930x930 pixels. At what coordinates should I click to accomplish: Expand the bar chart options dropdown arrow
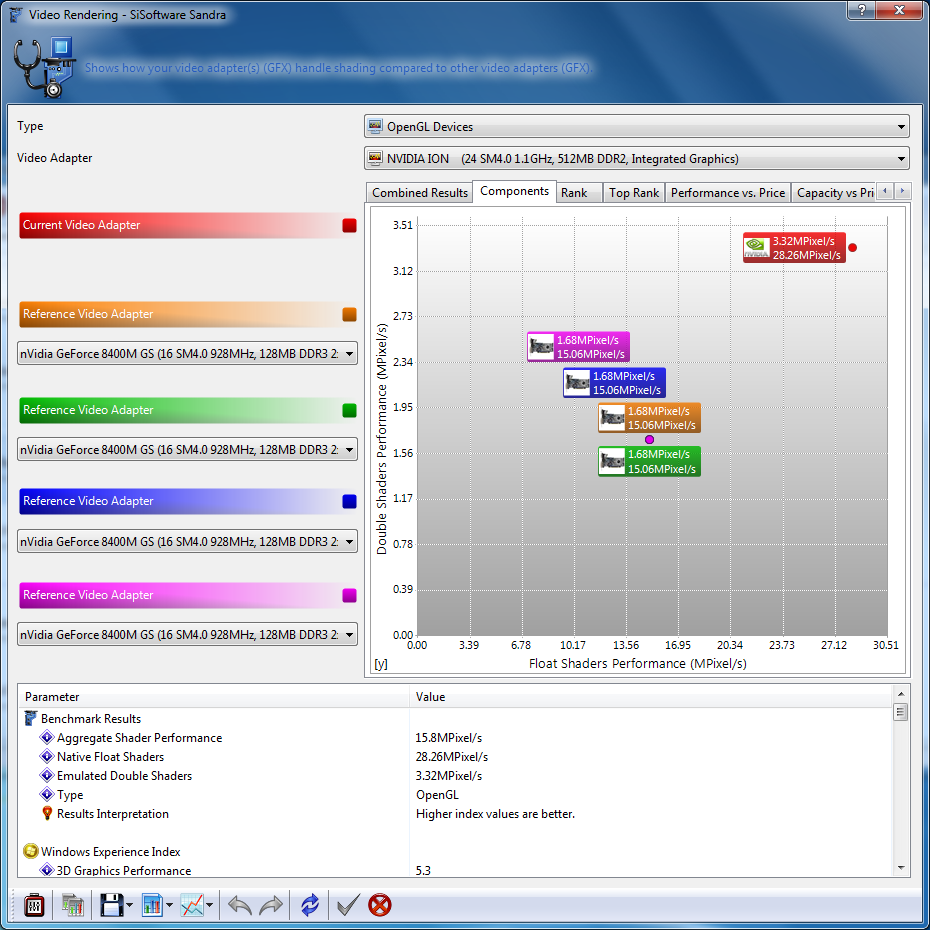tap(170, 906)
